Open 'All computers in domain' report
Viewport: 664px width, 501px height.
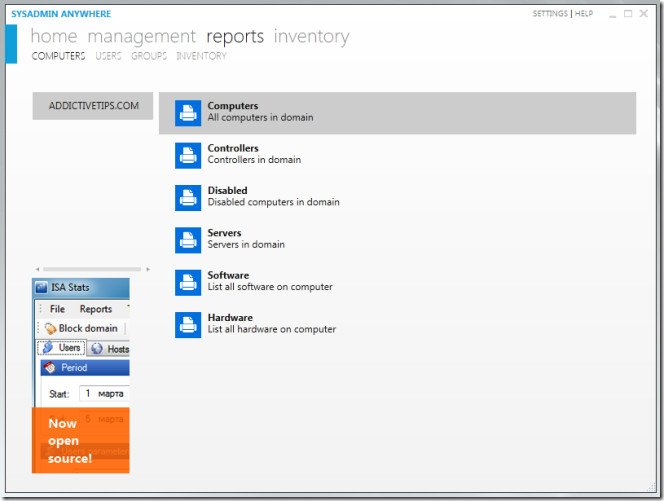(x=397, y=113)
